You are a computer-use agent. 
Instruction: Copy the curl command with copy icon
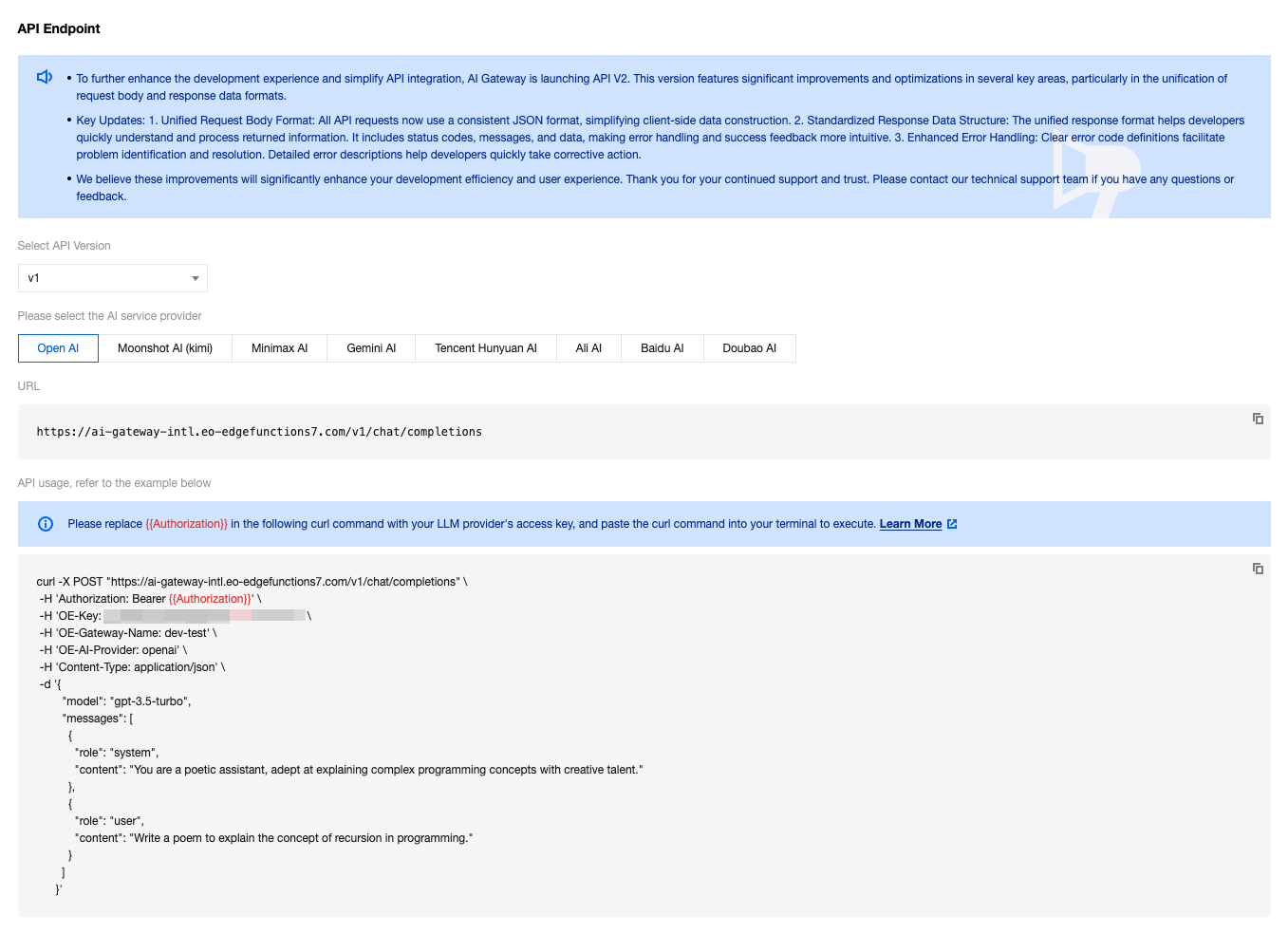coord(1257,569)
